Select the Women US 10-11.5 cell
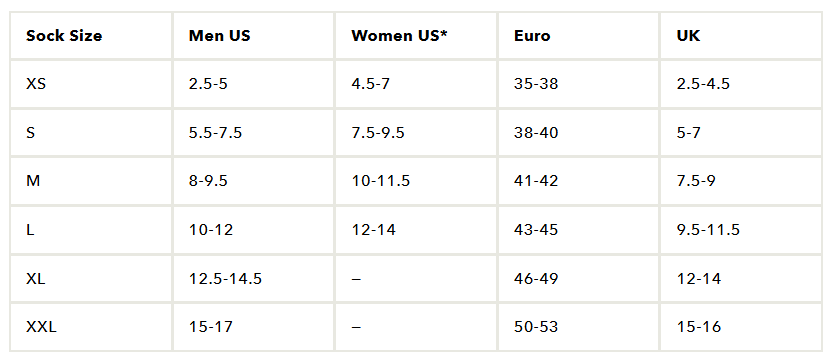This screenshot has height=364, width=835. point(416,181)
